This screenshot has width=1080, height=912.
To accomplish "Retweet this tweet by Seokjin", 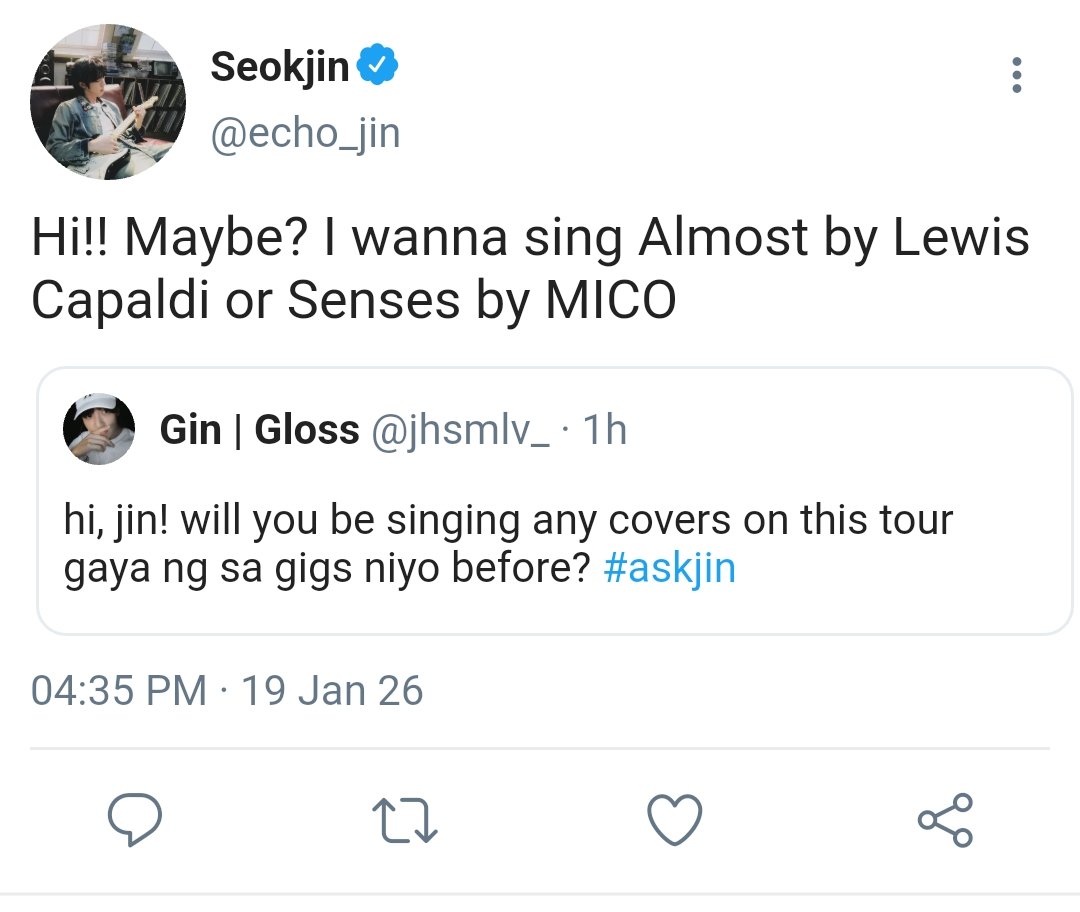I will (x=404, y=820).
